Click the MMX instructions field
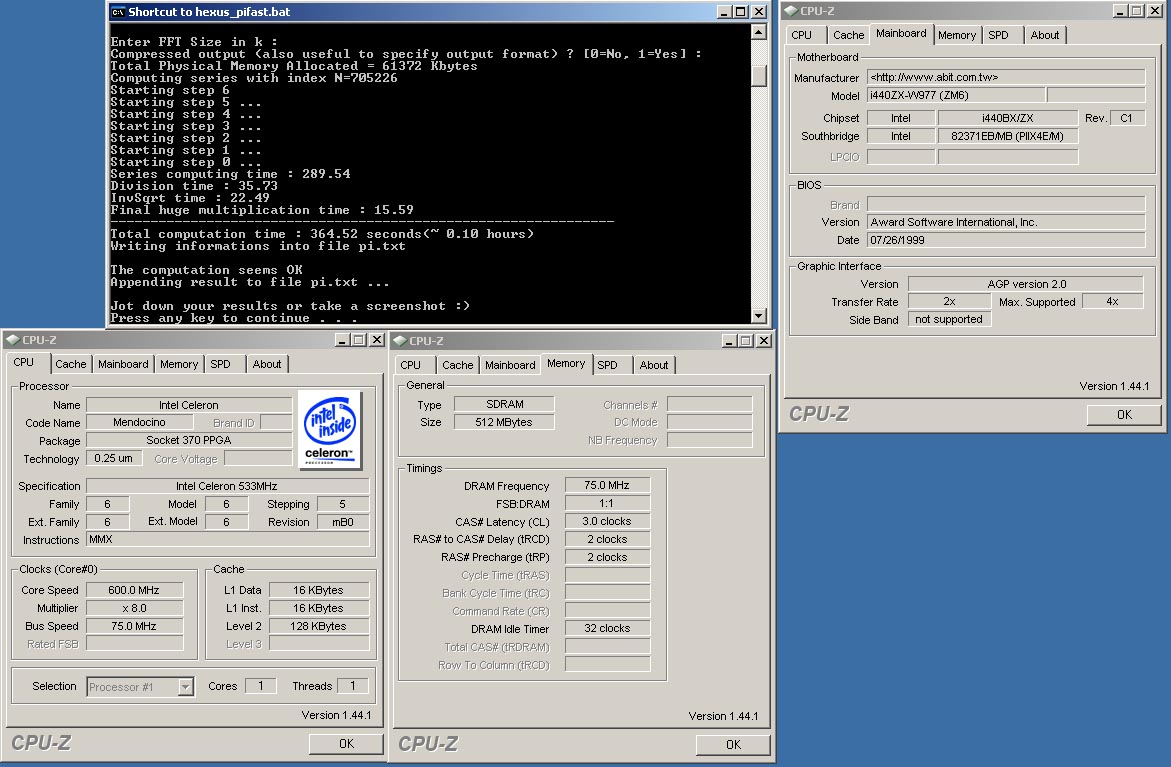The height and width of the screenshot is (767, 1171). [x=227, y=539]
